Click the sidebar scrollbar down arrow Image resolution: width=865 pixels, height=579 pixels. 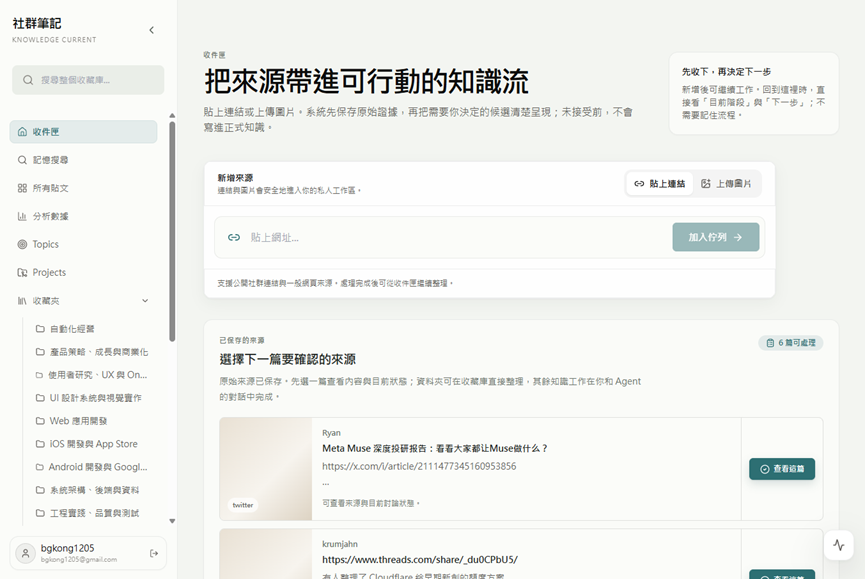tap(172, 521)
